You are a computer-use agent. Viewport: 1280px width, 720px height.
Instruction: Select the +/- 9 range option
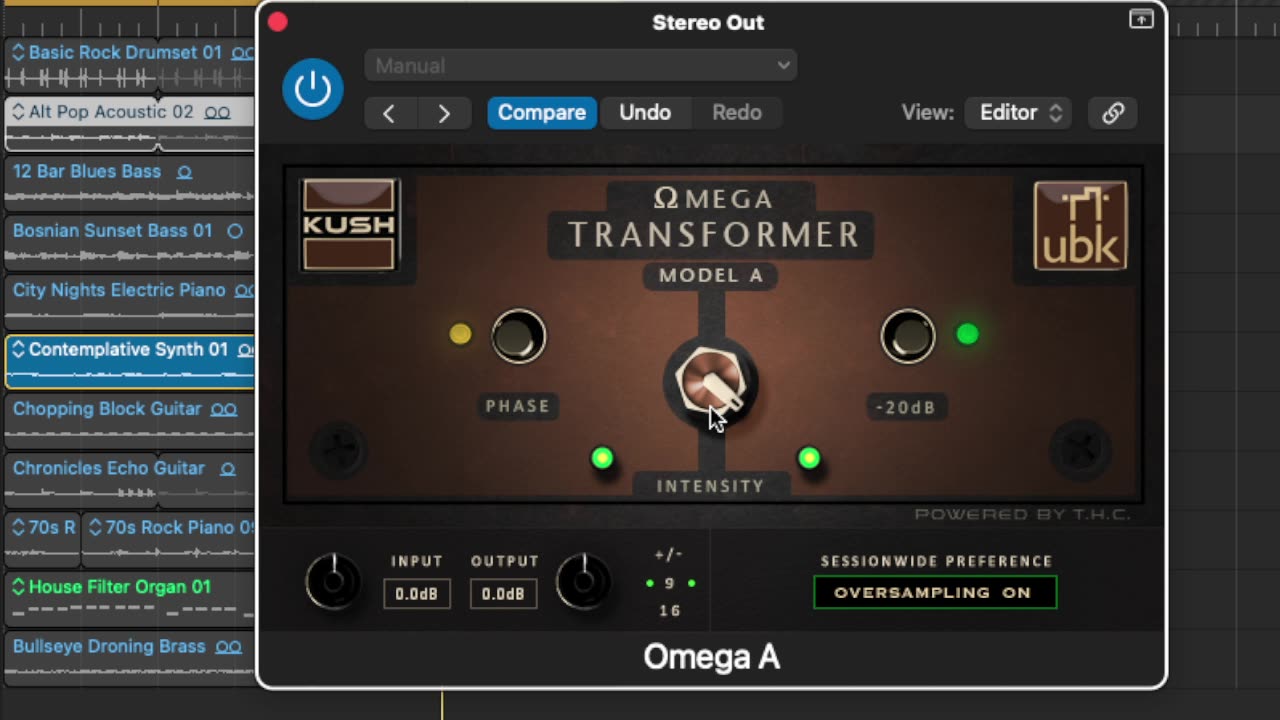point(670,583)
